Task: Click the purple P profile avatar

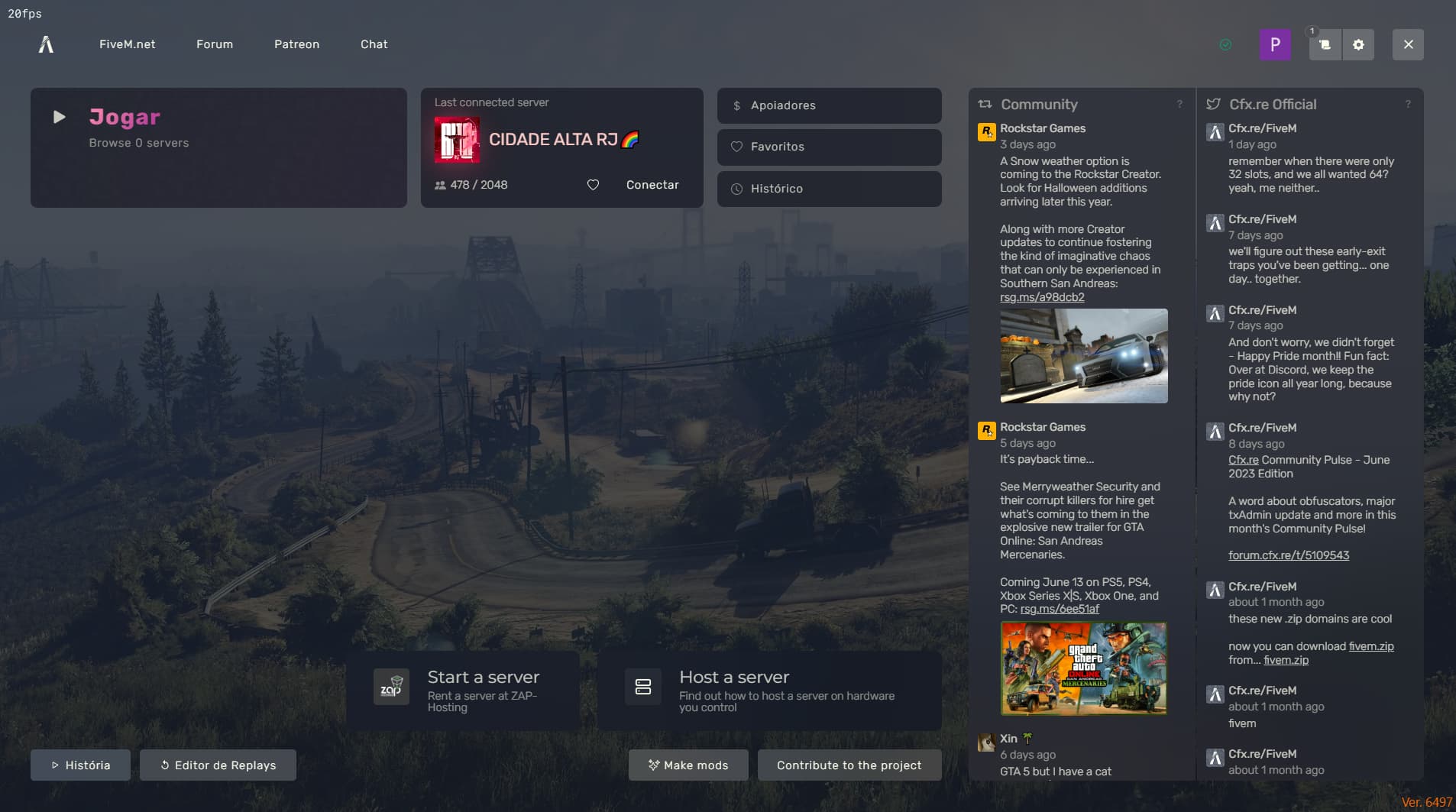Action: pyautogui.click(x=1273, y=44)
